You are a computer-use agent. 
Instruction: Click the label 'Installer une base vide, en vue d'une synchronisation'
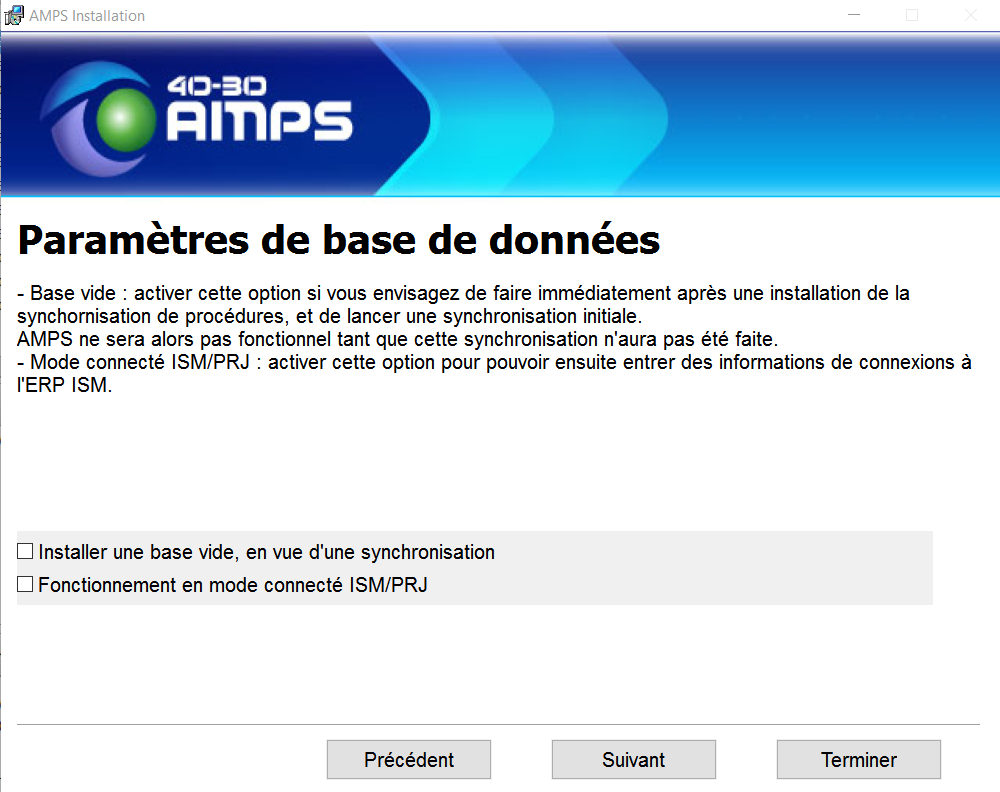tap(266, 552)
